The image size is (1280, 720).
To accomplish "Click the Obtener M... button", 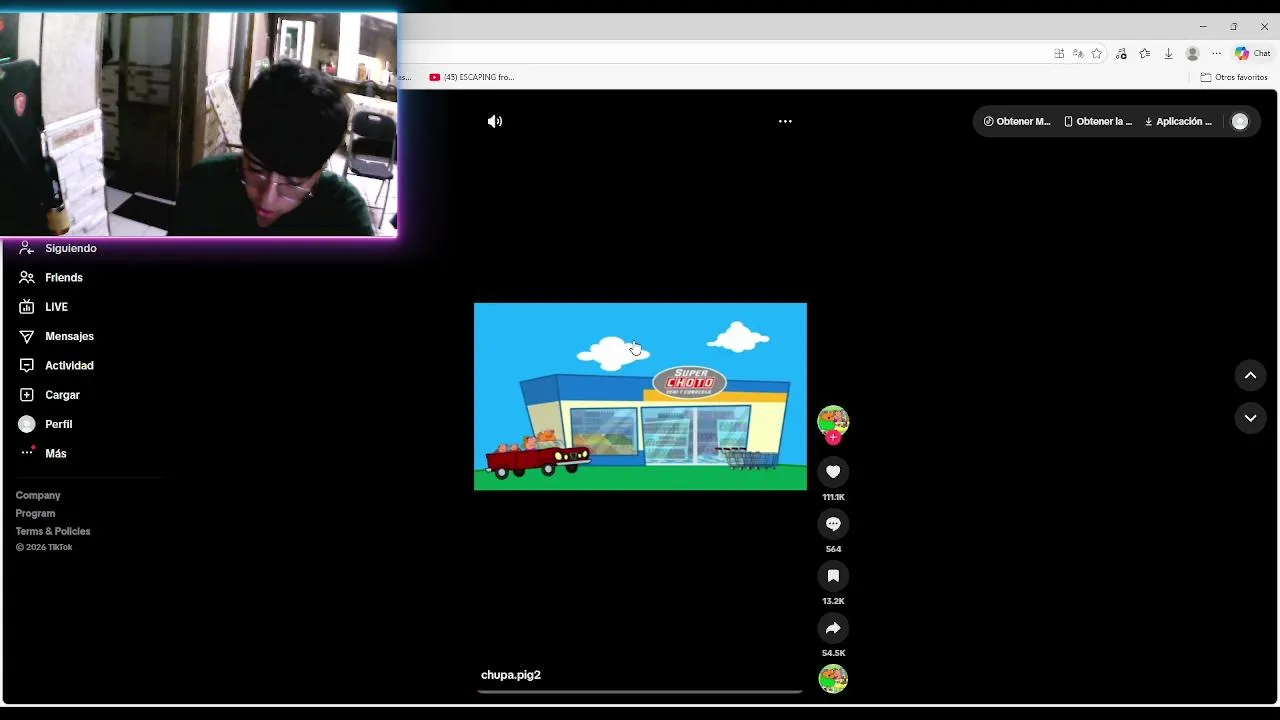I will pyautogui.click(x=1017, y=121).
